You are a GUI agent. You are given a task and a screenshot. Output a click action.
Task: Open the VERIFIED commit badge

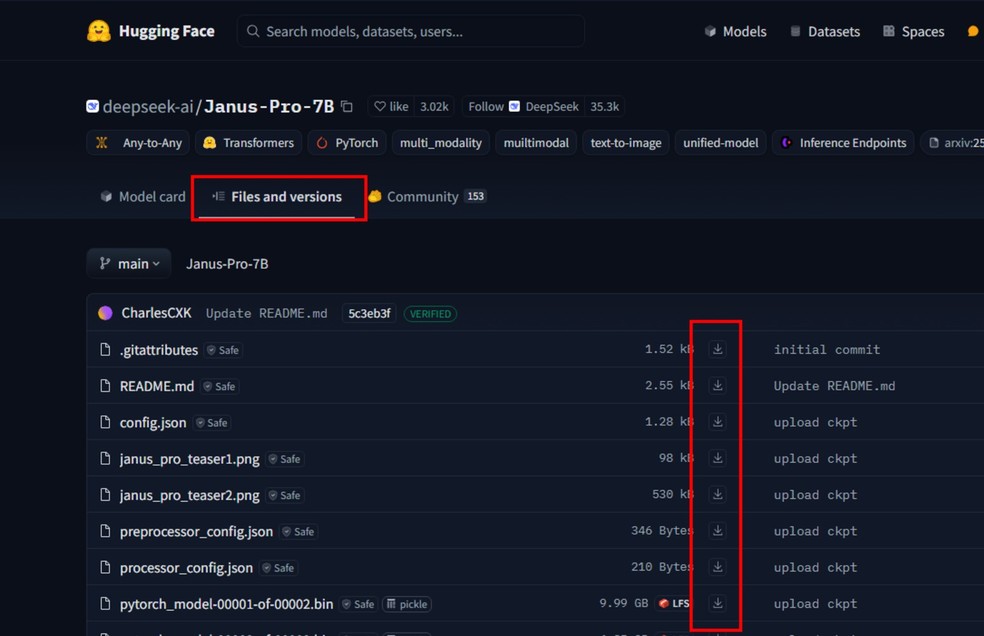430,313
